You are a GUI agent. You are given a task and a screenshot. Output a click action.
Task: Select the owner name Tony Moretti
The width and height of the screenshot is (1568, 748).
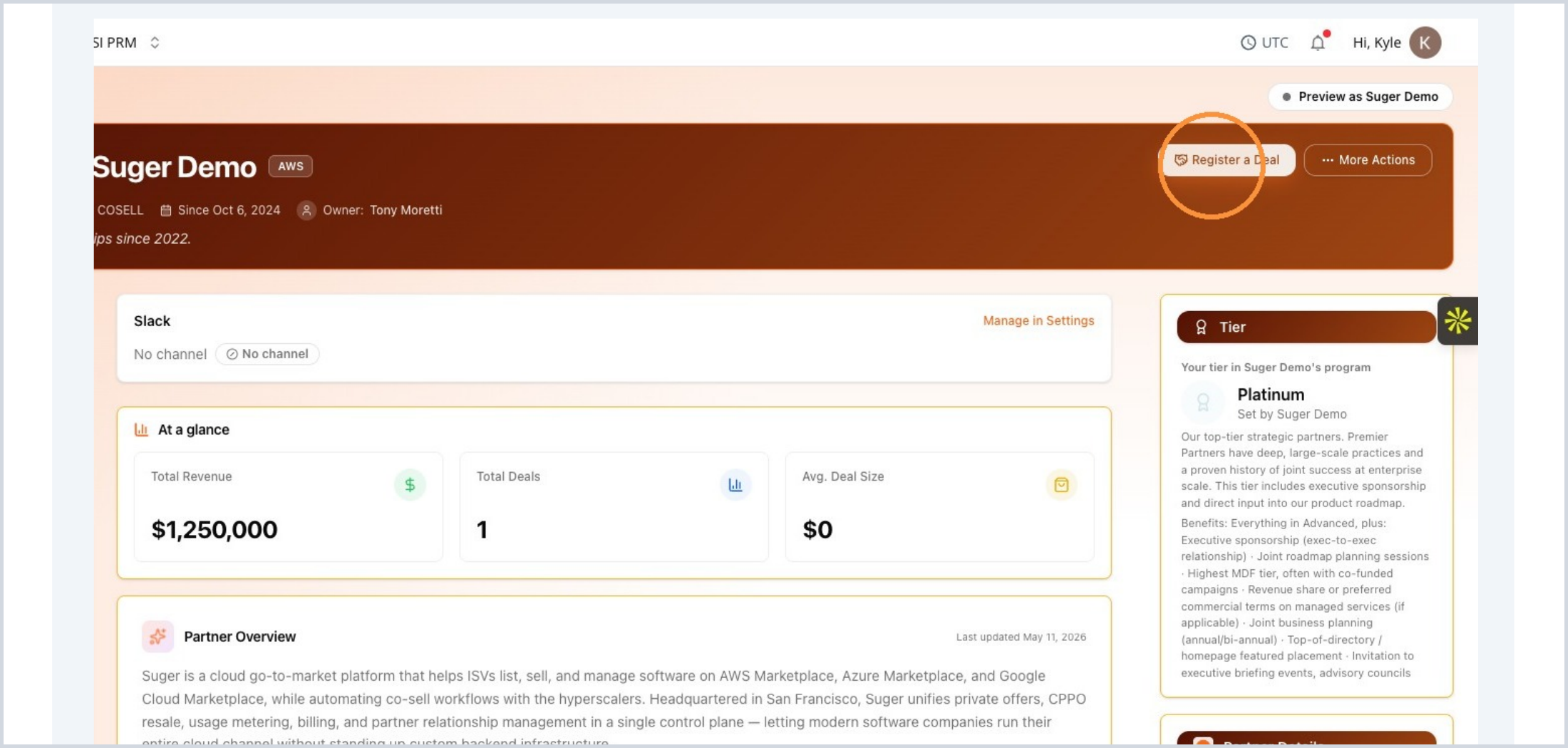[406, 210]
